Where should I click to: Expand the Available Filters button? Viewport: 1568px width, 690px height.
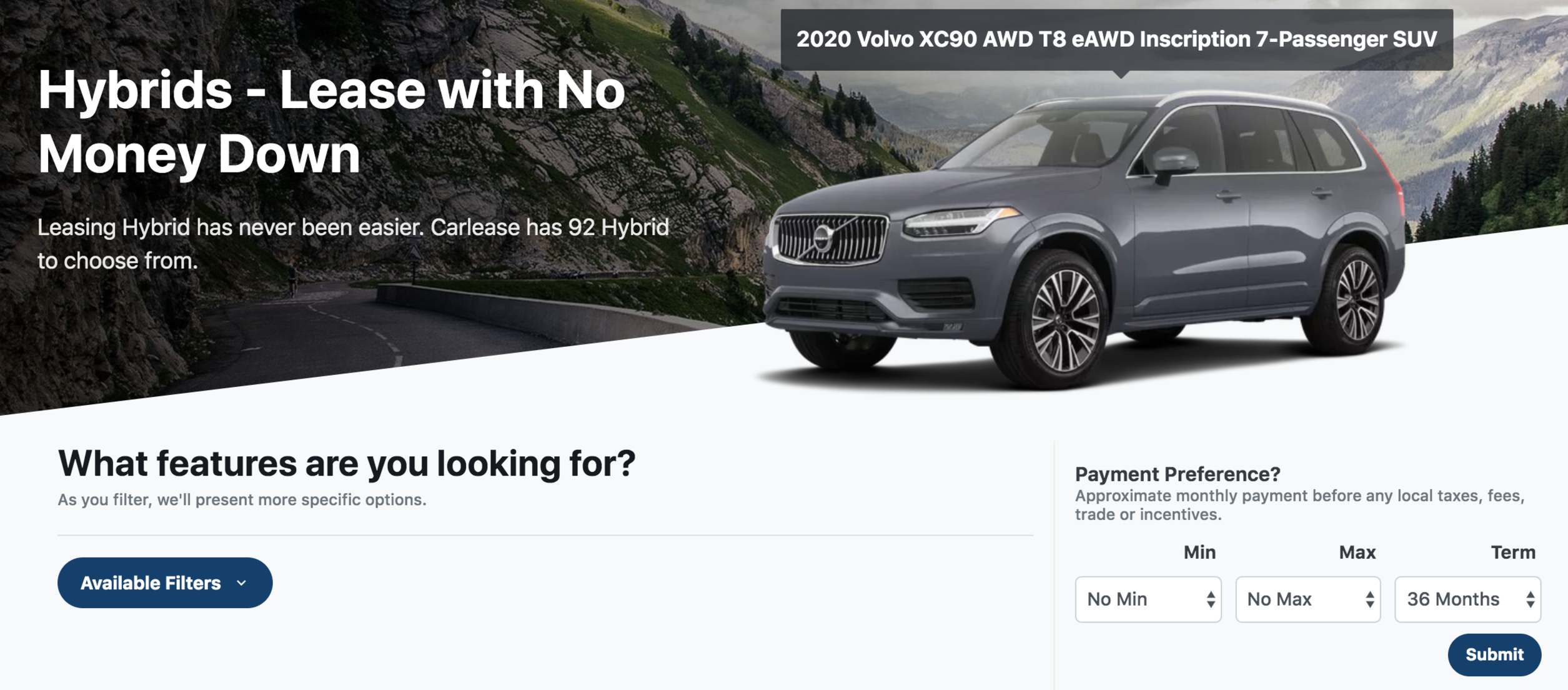tap(165, 582)
